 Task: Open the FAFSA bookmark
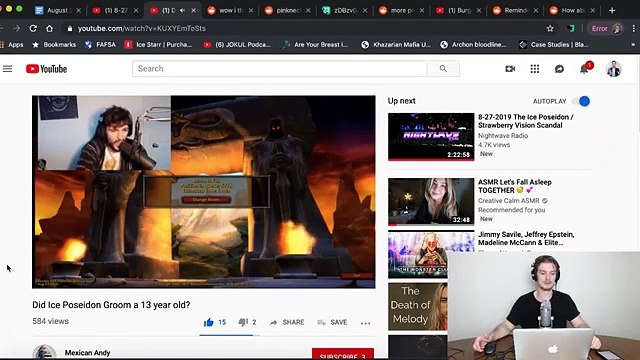[100, 44]
